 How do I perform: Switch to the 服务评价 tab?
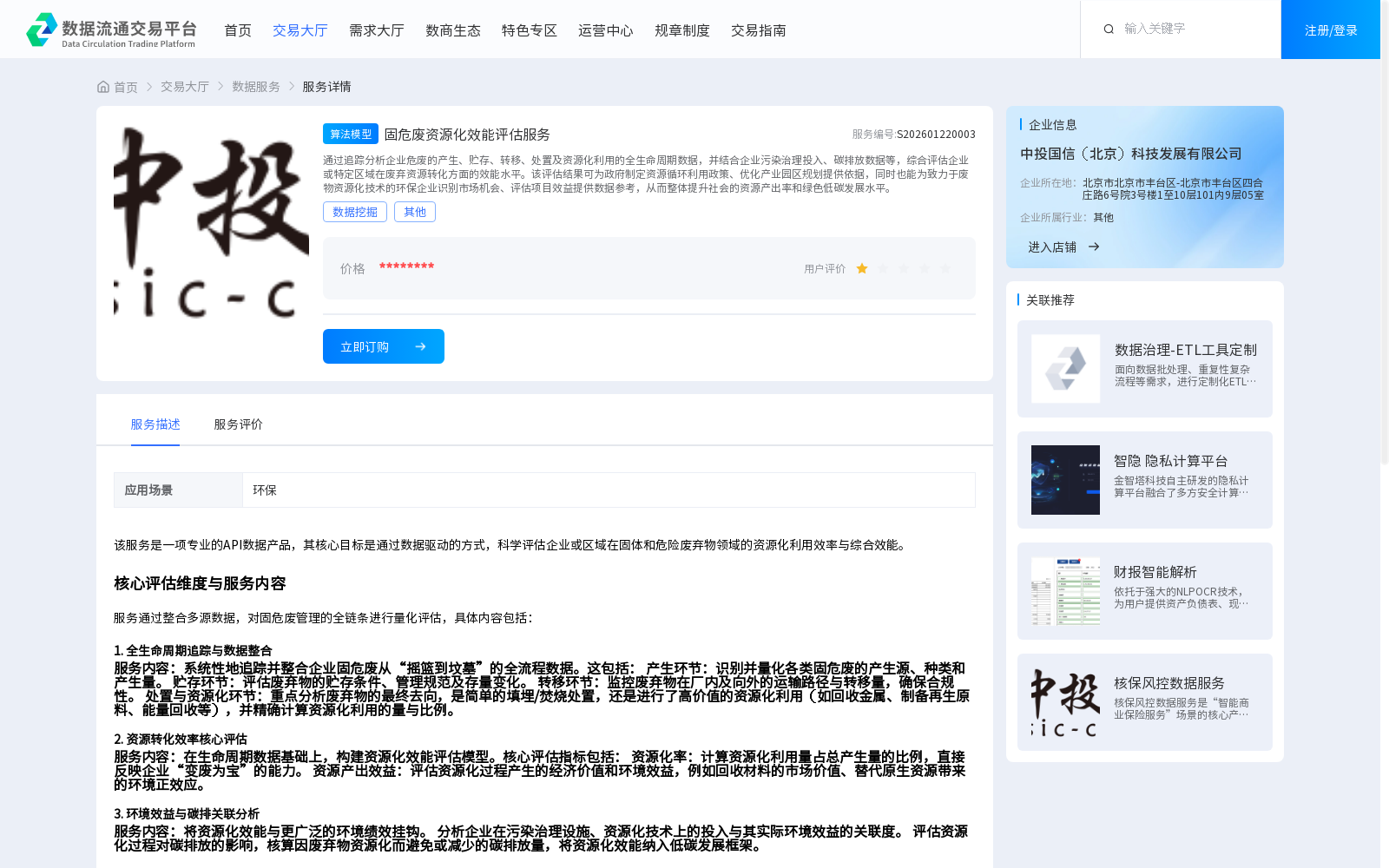[239, 424]
